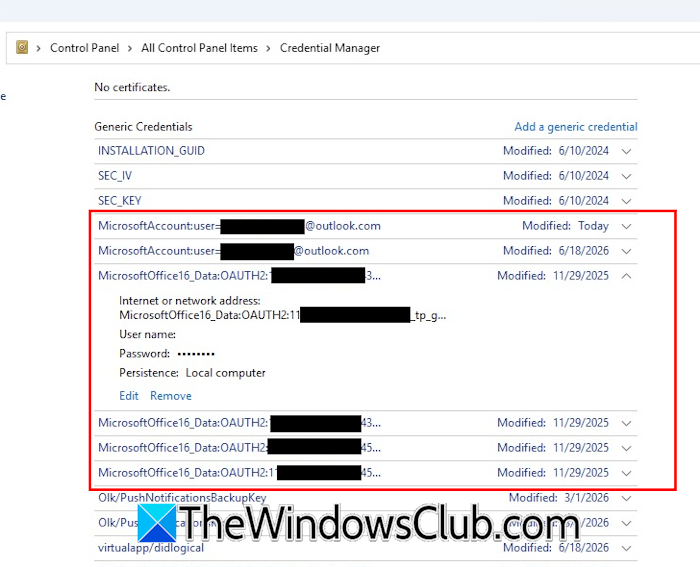Click Internet or network address label
The height and width of the screenshot is (567, 700).
click(x=189, y=300)
